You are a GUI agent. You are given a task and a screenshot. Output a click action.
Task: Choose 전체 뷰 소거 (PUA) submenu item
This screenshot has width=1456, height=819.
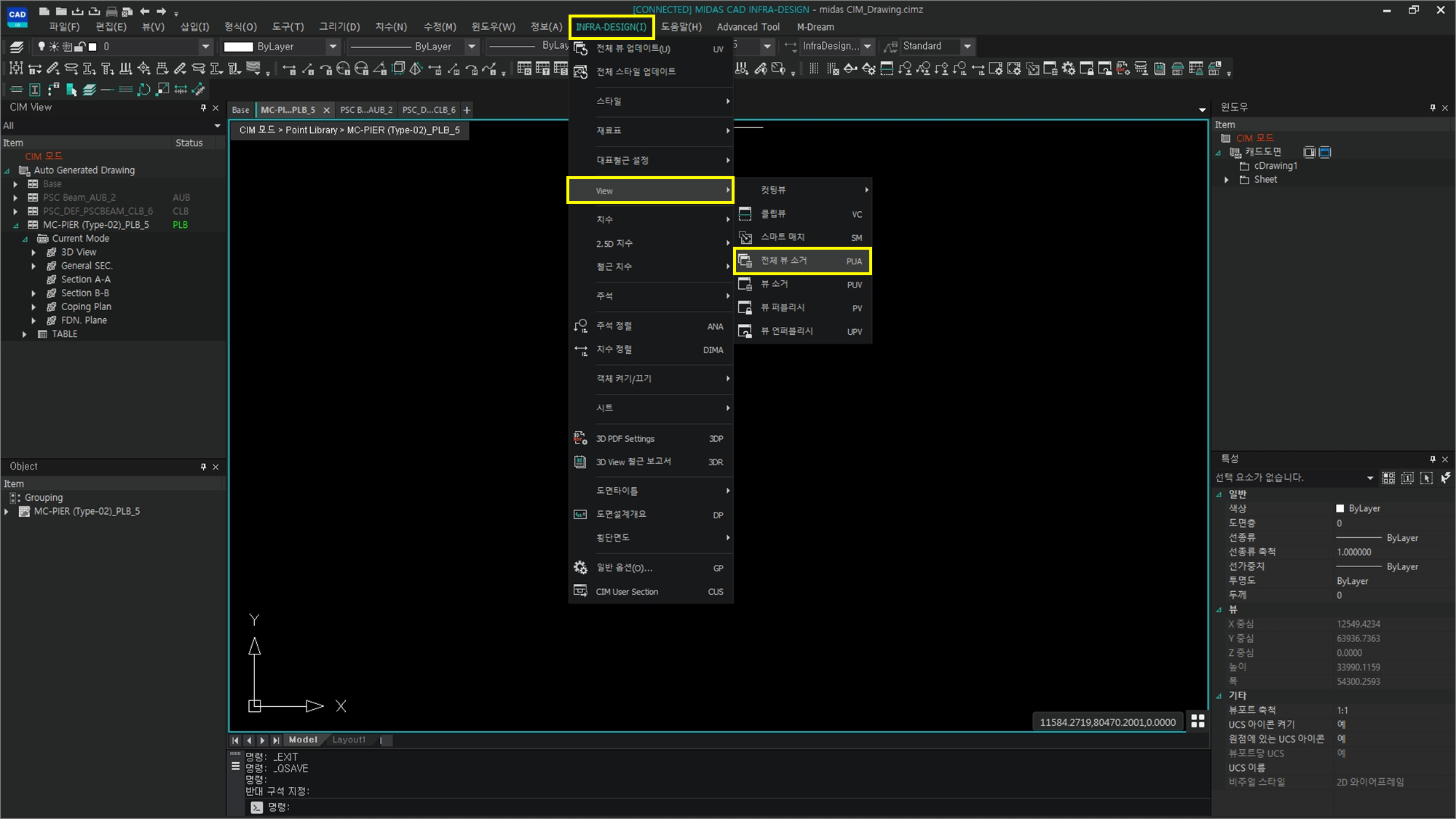pyautogui.click(x=802, y=261)
